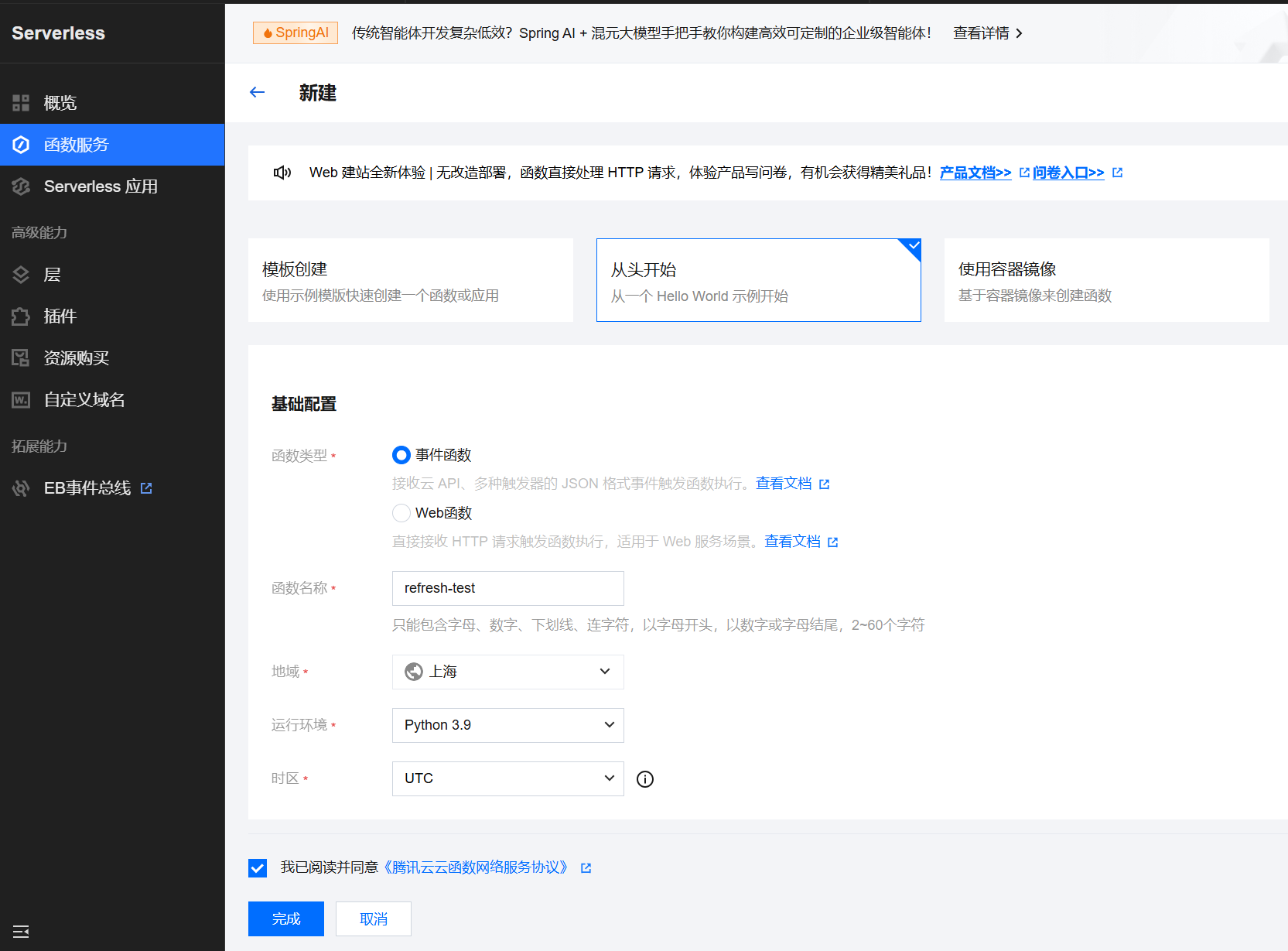This screenshot has width=1288, height=951.
Task: Open 概览 in the sidebar menu
Action: coord(112,103)
